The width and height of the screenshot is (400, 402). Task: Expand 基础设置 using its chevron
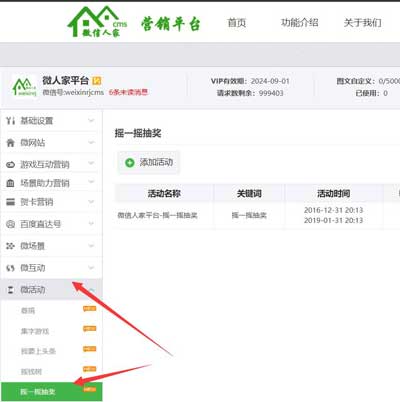pyautogui.click(x=91, y=120)
